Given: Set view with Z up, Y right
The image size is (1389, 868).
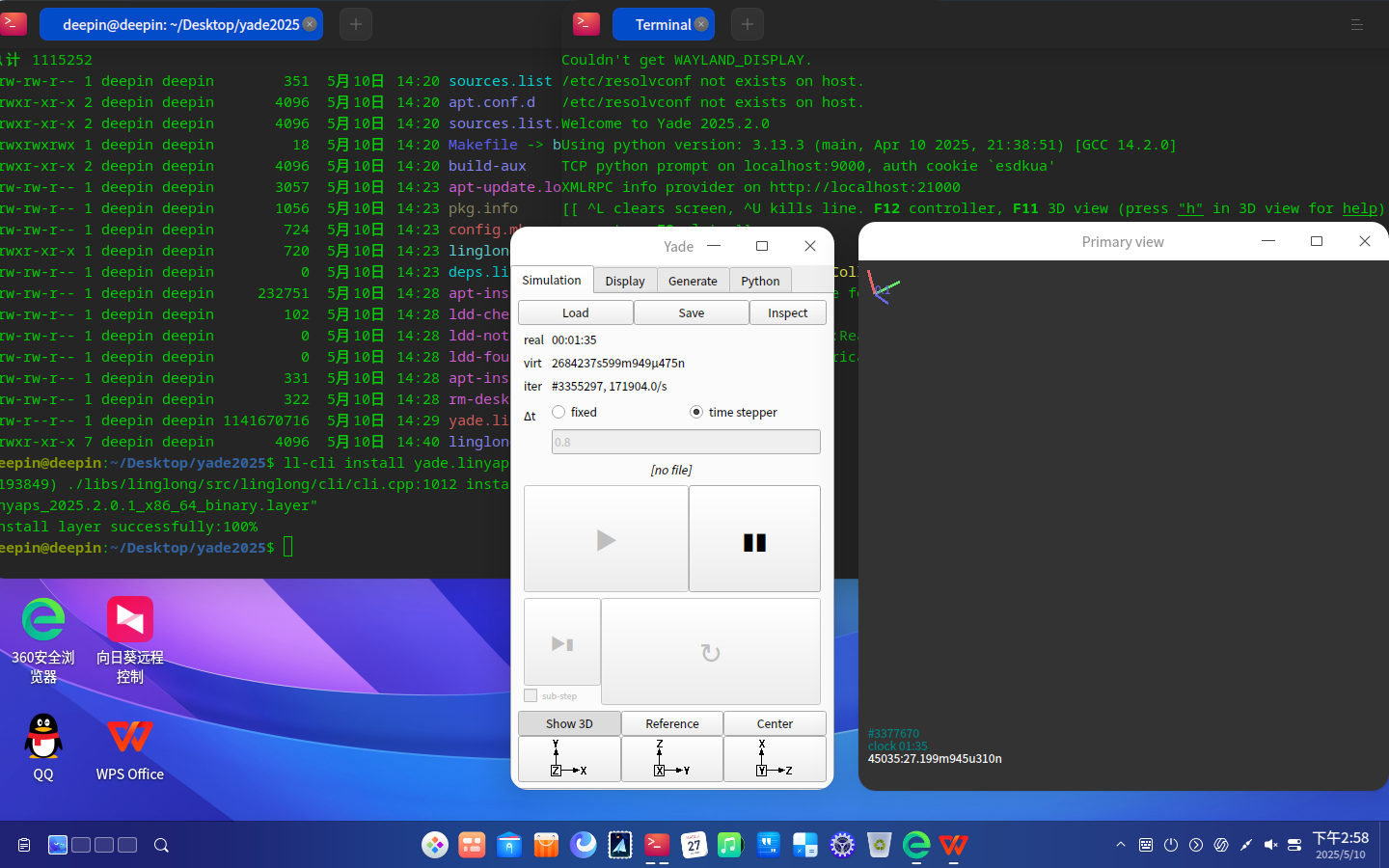Looking at the screenshot, I should 672,759.
